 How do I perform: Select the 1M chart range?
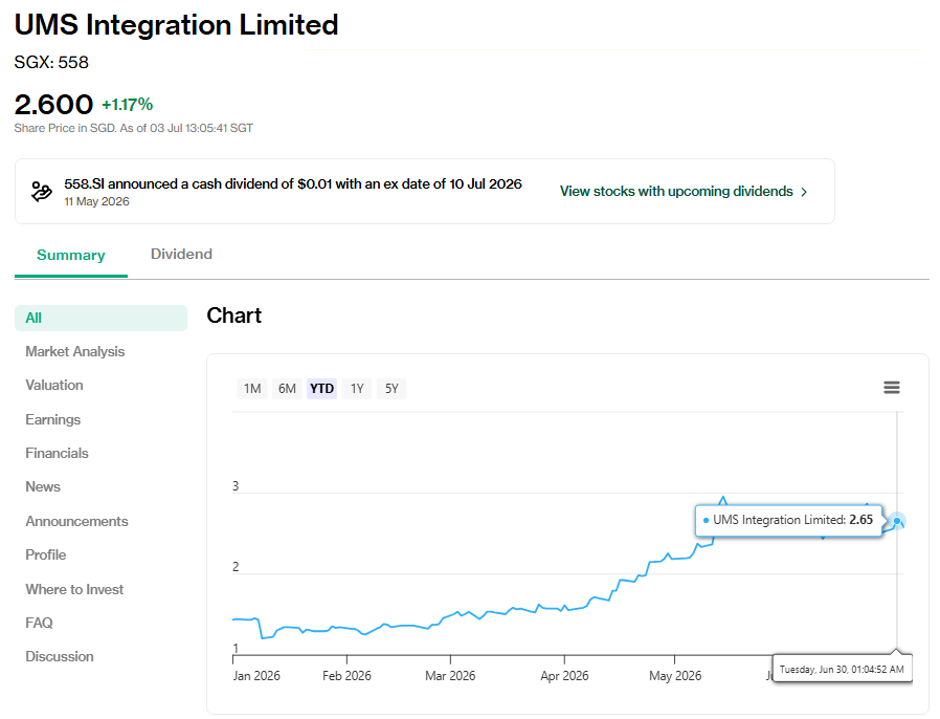pyautogui.click(x=252, y=389)
